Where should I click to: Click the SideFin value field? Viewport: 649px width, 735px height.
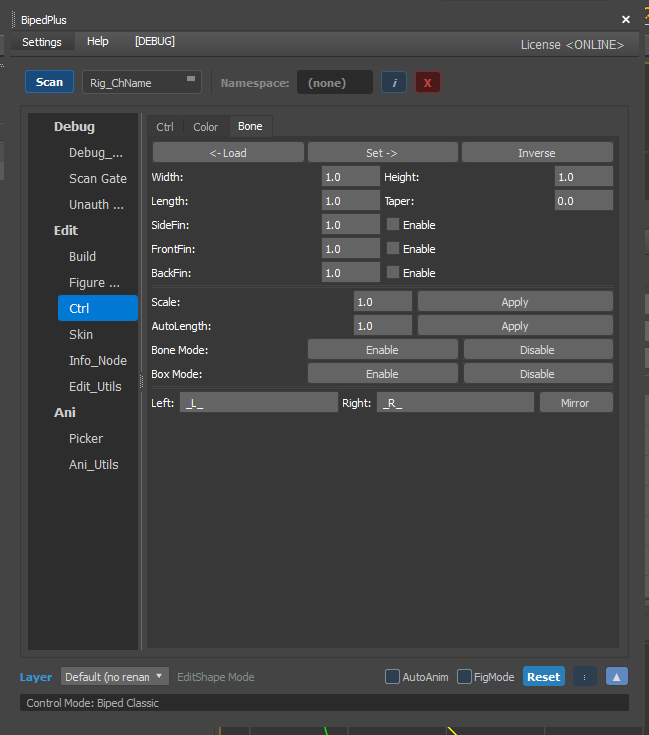351,225
